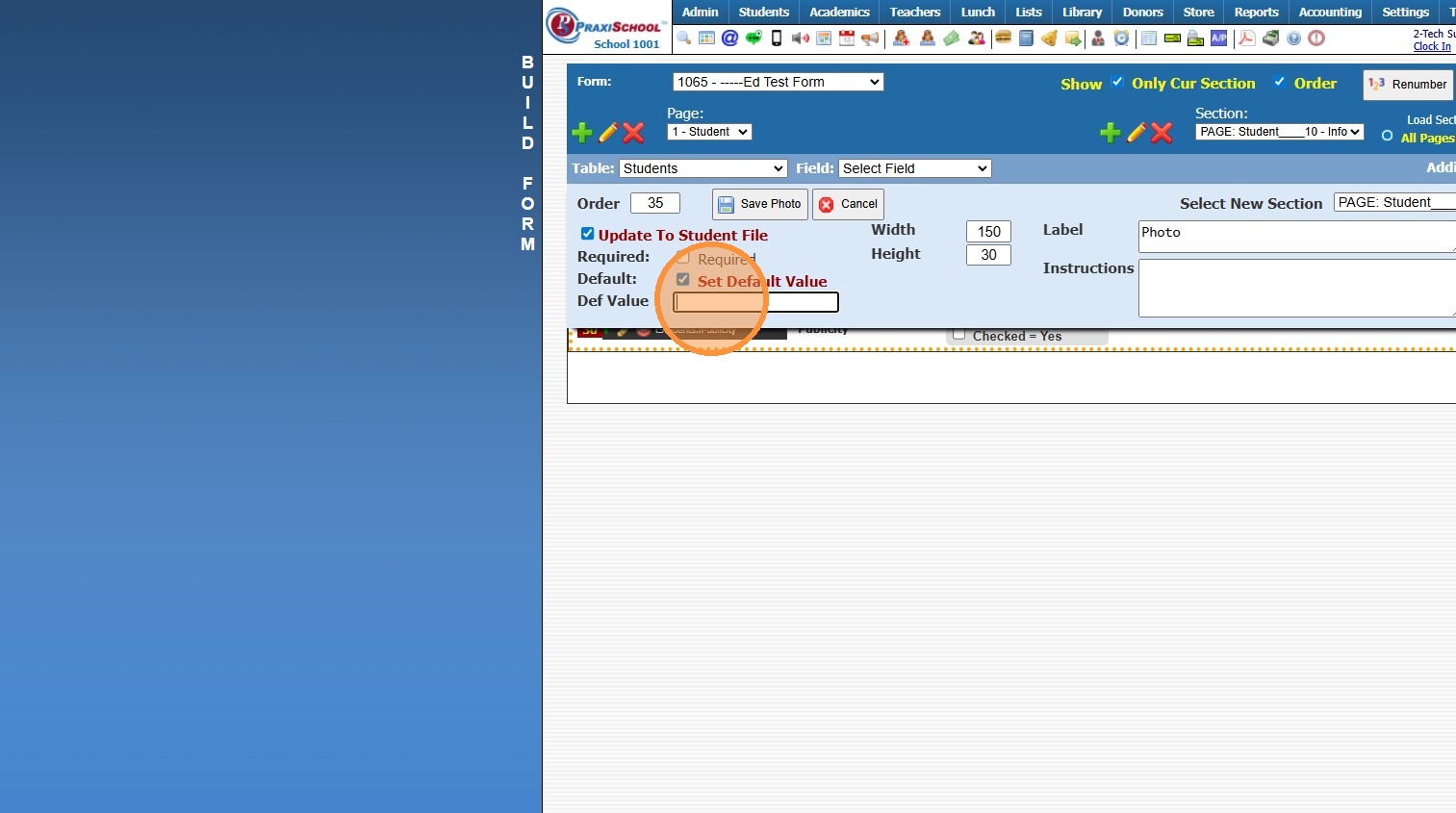Expand the Select New Section dropdown
The image size is (1456, 813).
pos(1394,202)
